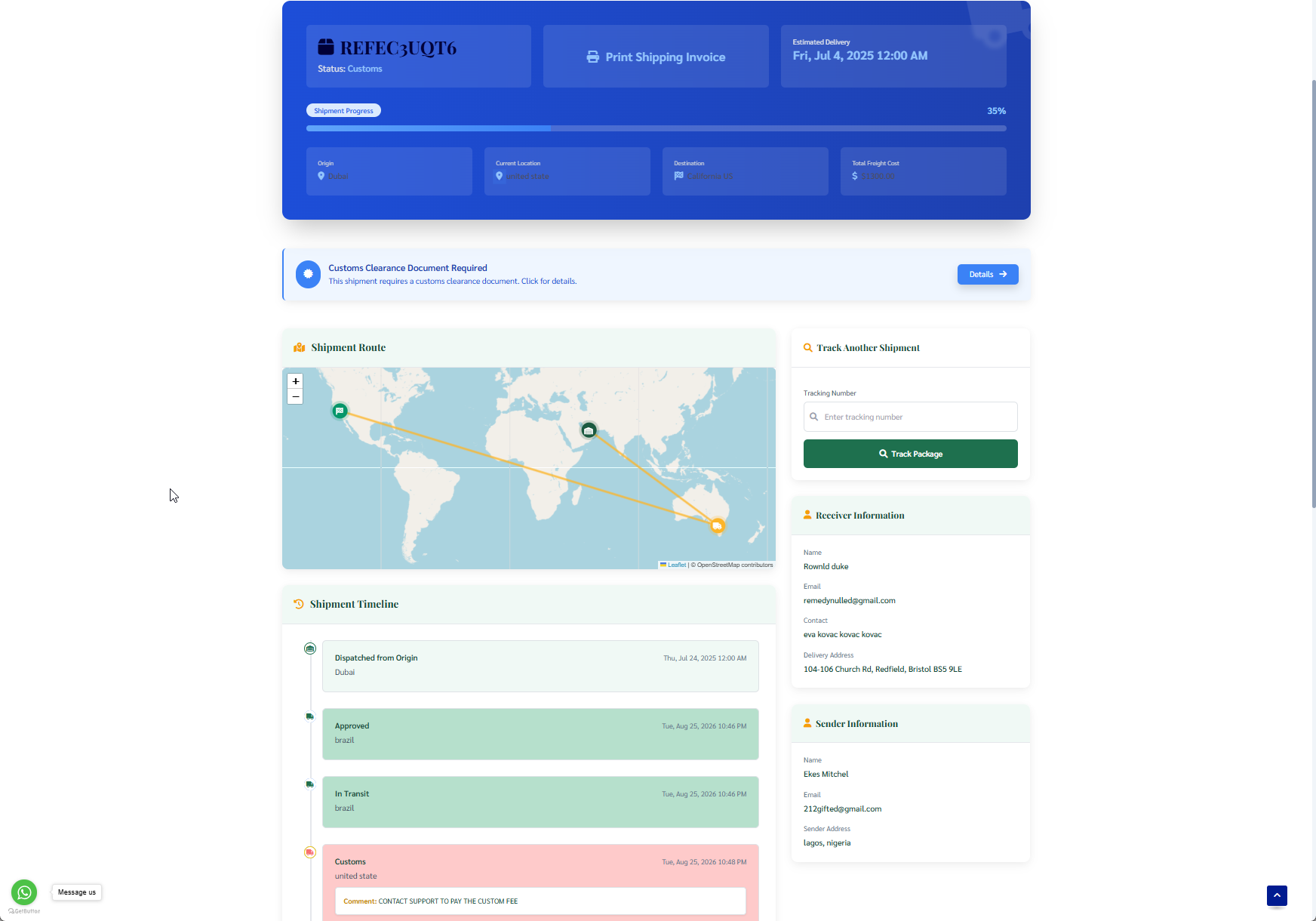Click sender email 212gifted@gmail.com

pos(842,809)
